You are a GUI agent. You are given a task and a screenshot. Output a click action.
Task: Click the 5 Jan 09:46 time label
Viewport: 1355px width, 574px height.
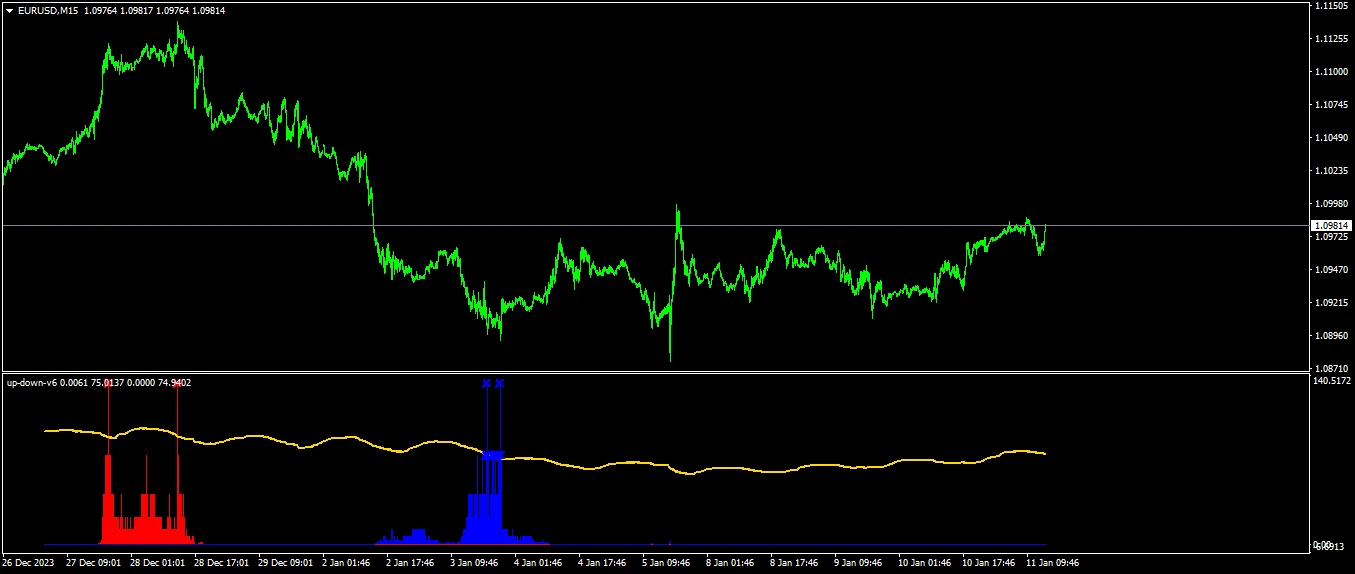tap(667, 563)
